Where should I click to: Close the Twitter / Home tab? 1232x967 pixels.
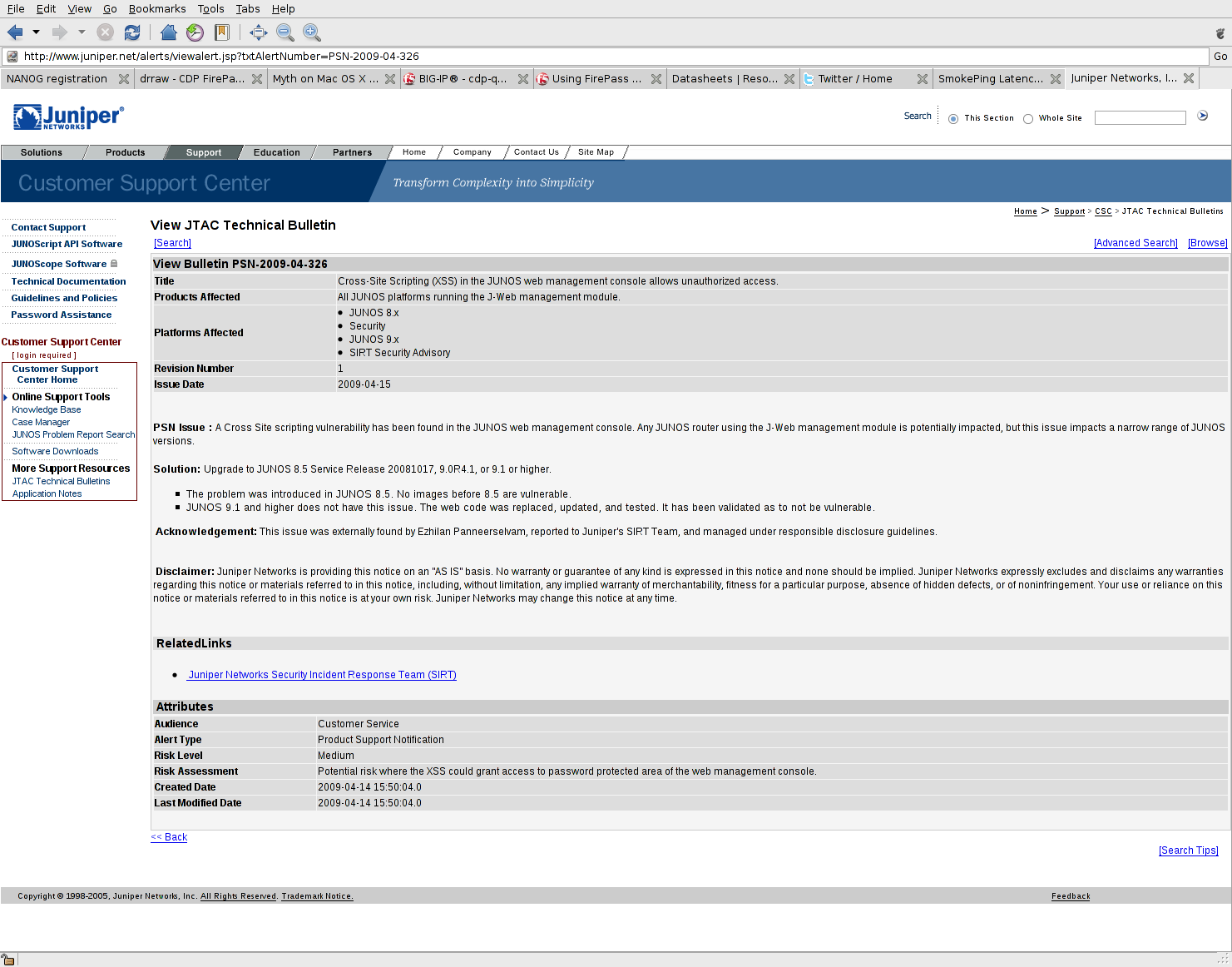[x=923, y=79]
